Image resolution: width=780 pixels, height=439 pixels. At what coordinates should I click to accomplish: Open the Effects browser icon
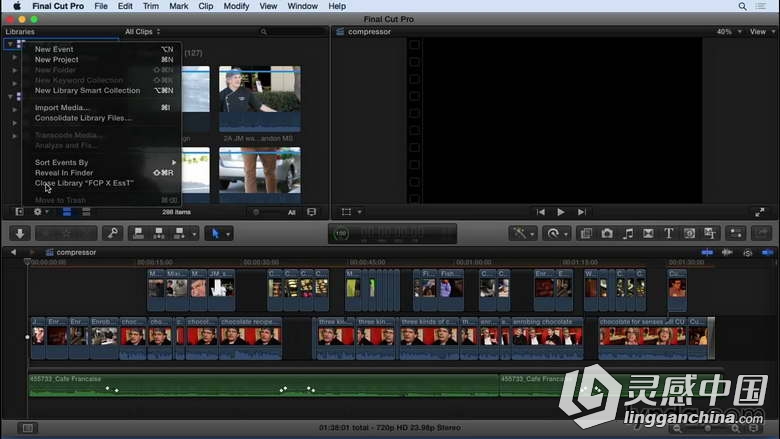(x=710, y=233)
